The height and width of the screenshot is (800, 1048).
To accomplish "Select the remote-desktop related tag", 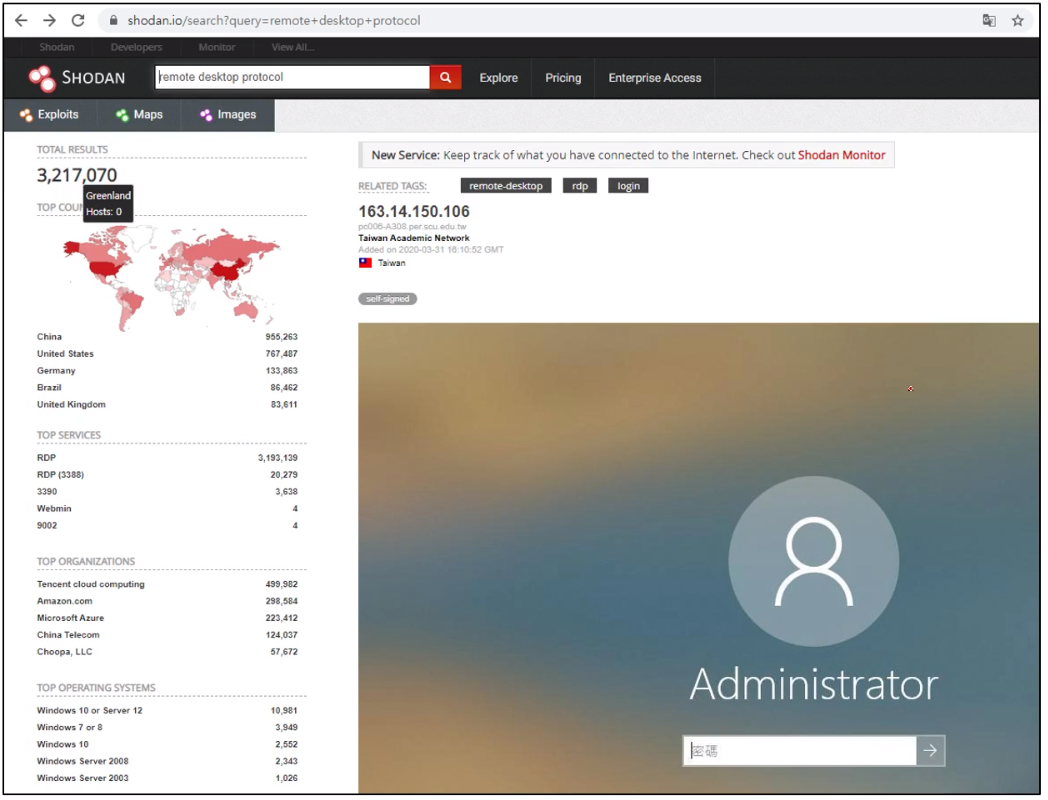I will (506, 186).
